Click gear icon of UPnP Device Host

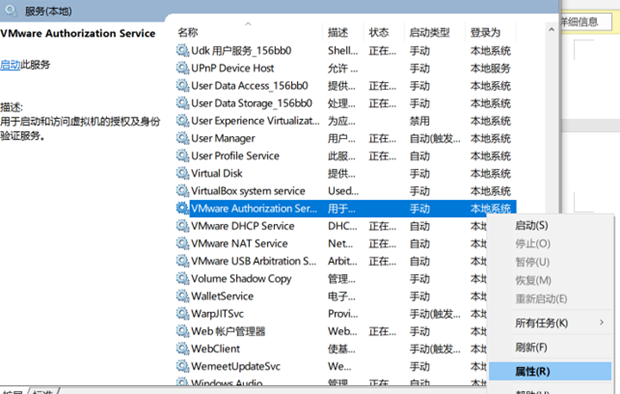[x=182, y=68]
